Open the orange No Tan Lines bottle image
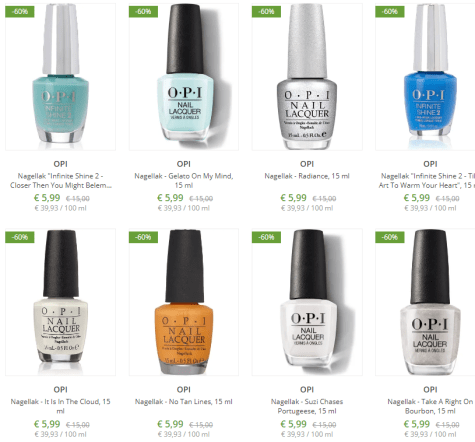 (x=184, y=302)
